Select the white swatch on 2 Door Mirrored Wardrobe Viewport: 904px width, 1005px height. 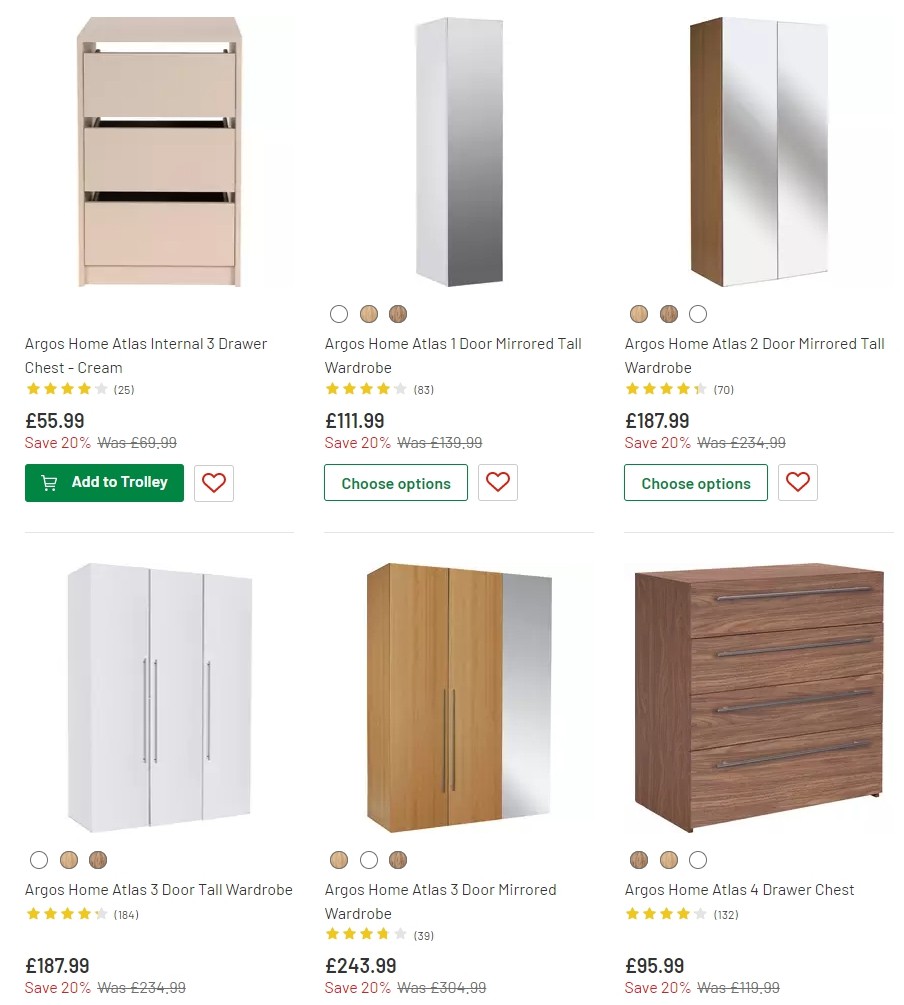point(697,313)
